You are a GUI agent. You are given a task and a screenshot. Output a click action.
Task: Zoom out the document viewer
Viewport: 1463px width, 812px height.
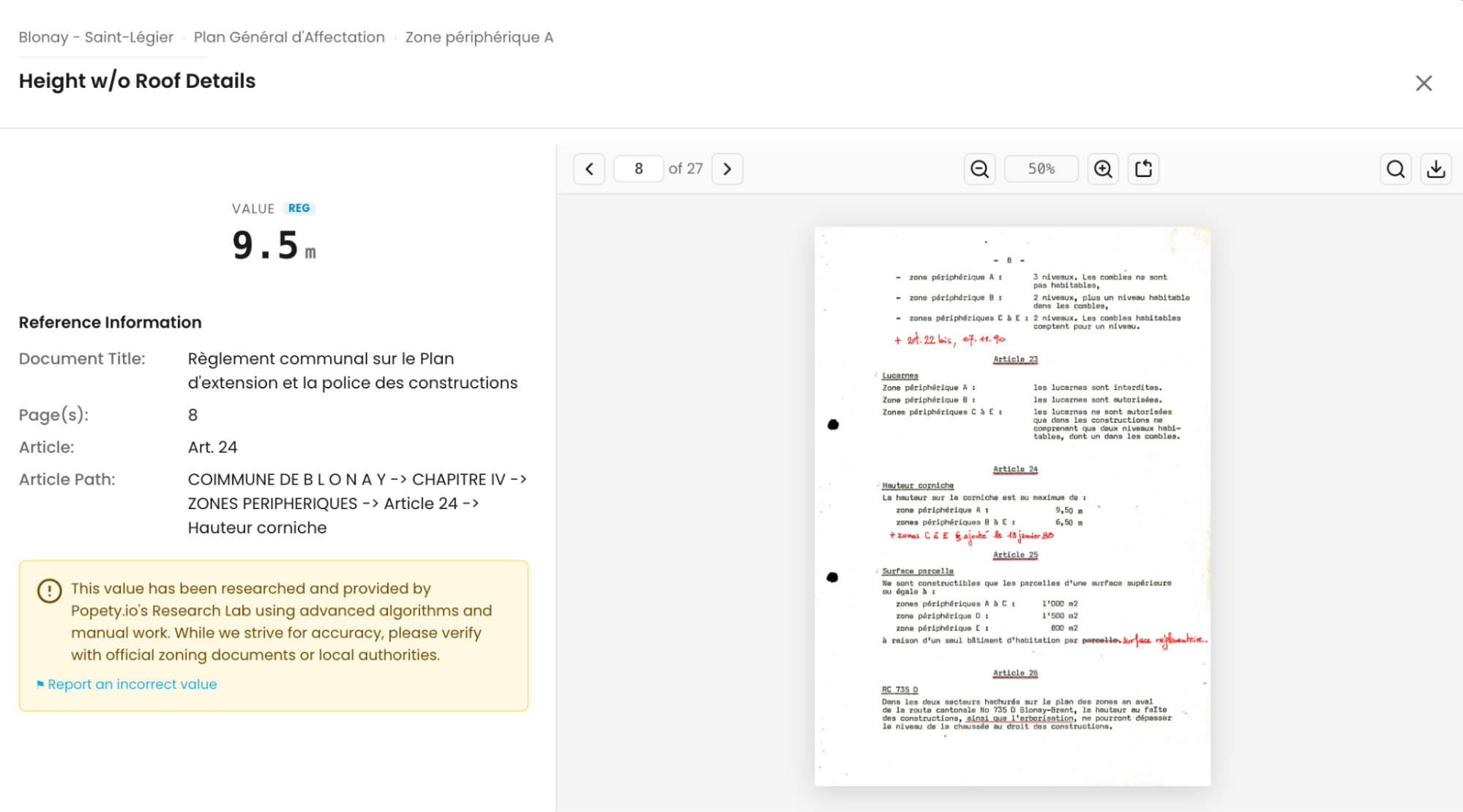tap(979, 169)
